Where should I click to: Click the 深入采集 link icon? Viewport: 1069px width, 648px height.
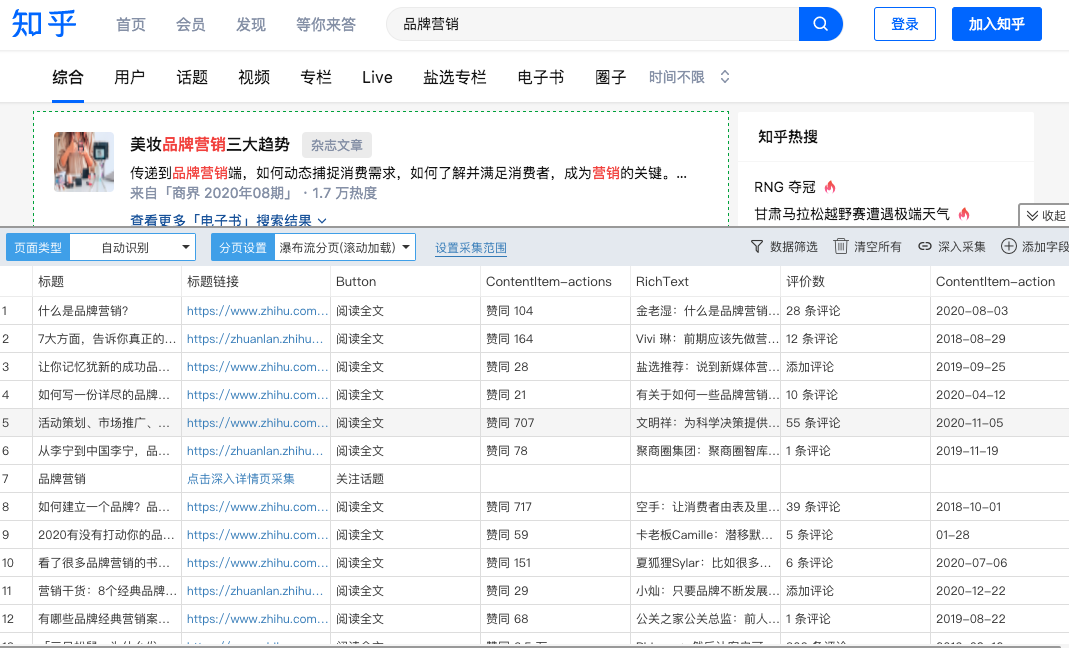(925, 247)
